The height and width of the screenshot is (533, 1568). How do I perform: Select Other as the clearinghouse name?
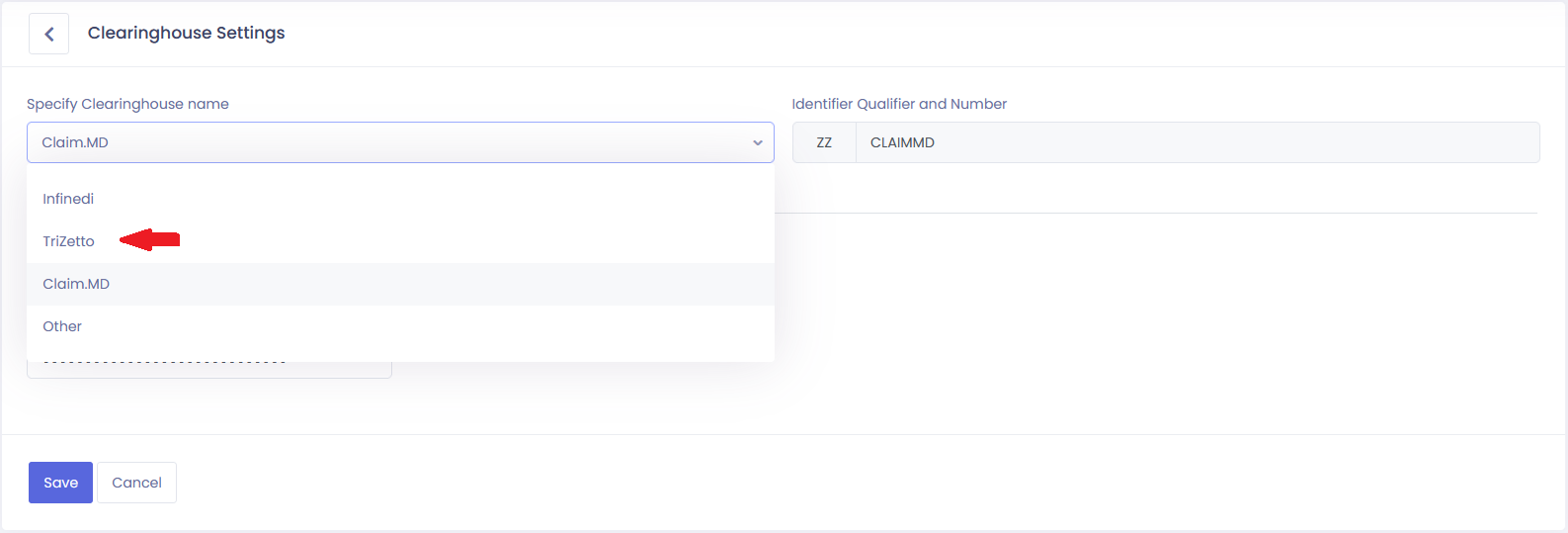point(400,326)
